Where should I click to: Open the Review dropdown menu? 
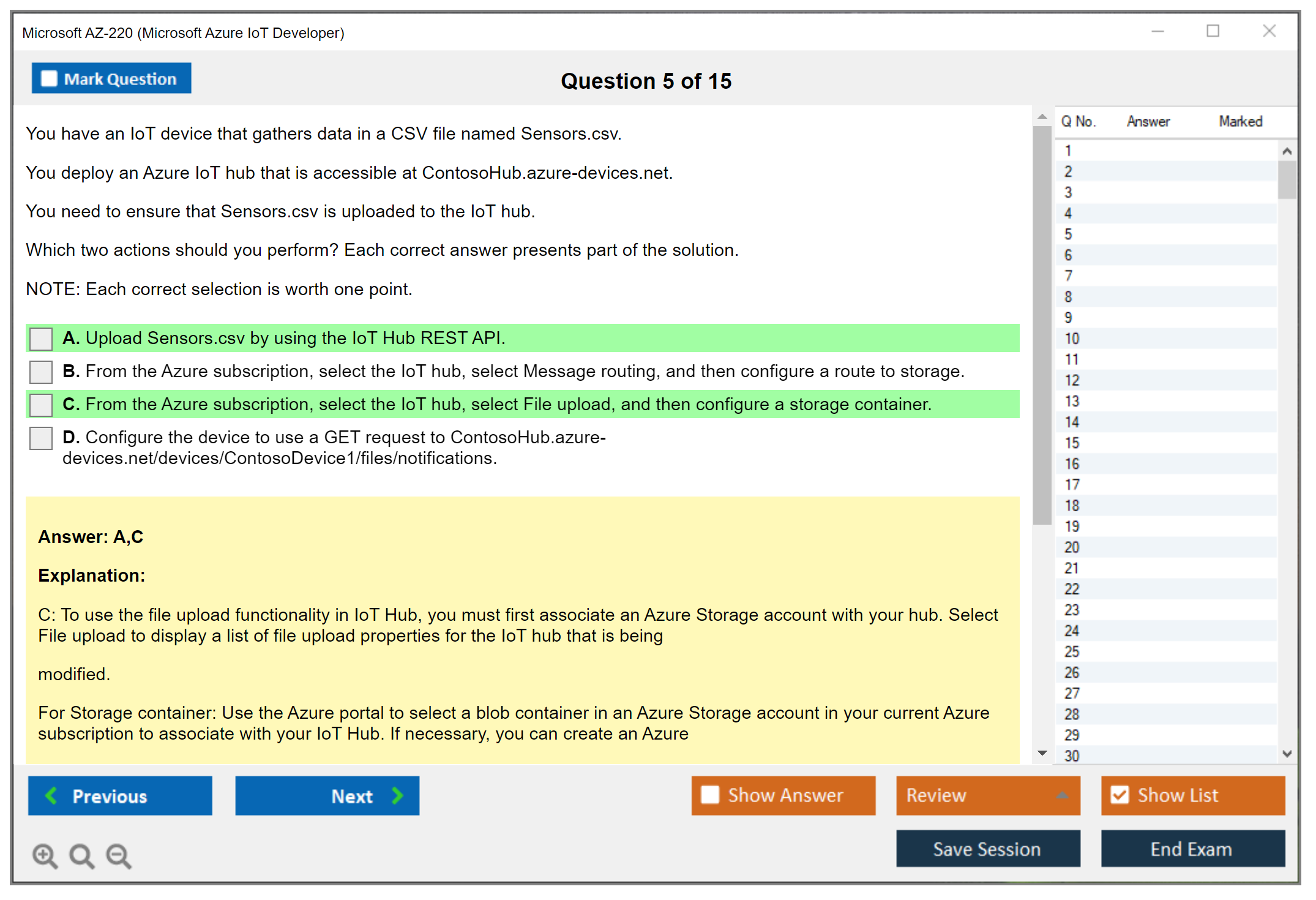click(987, 795)
